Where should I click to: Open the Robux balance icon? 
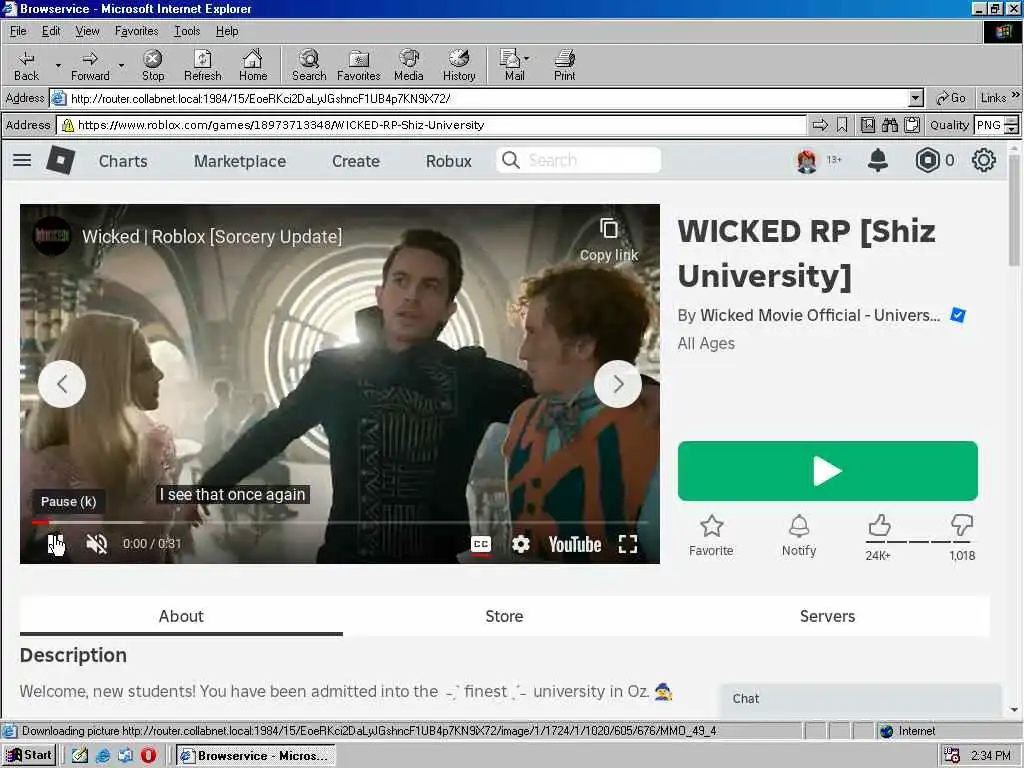[928, 160]
